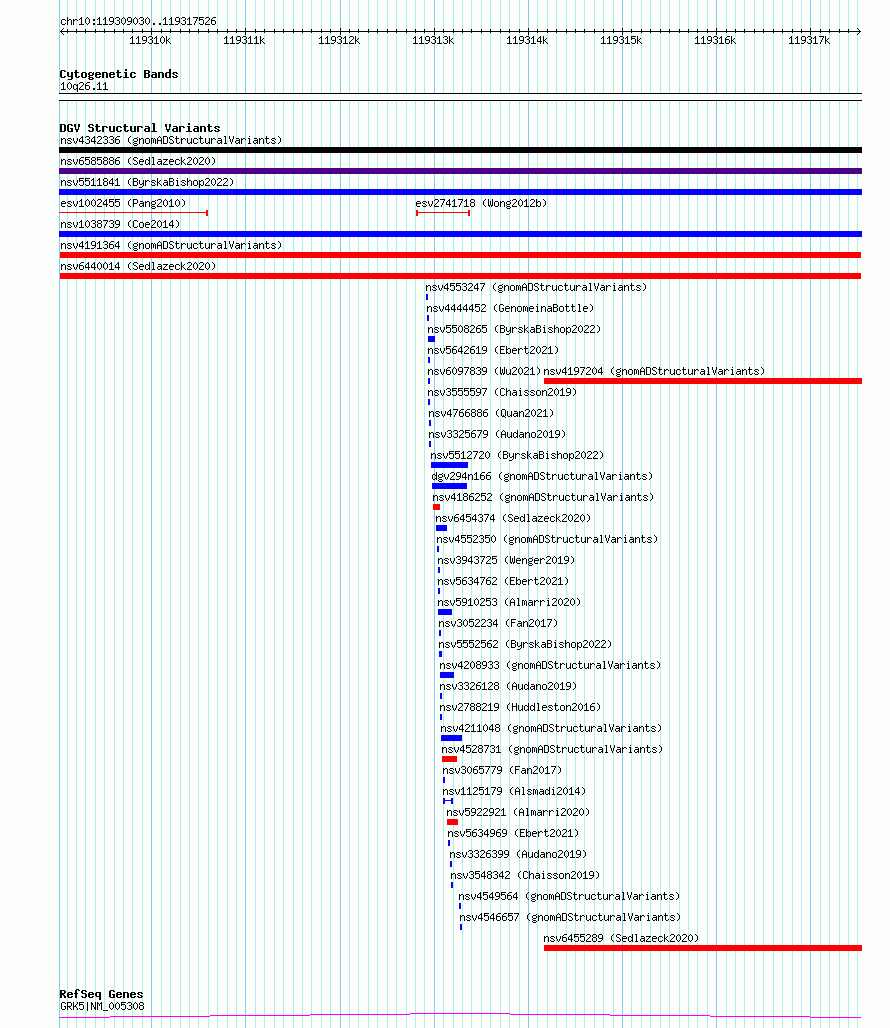Select the nsv4191364 gnomADStructuralVariants label
890x1028 pixels.
[171, 245]
